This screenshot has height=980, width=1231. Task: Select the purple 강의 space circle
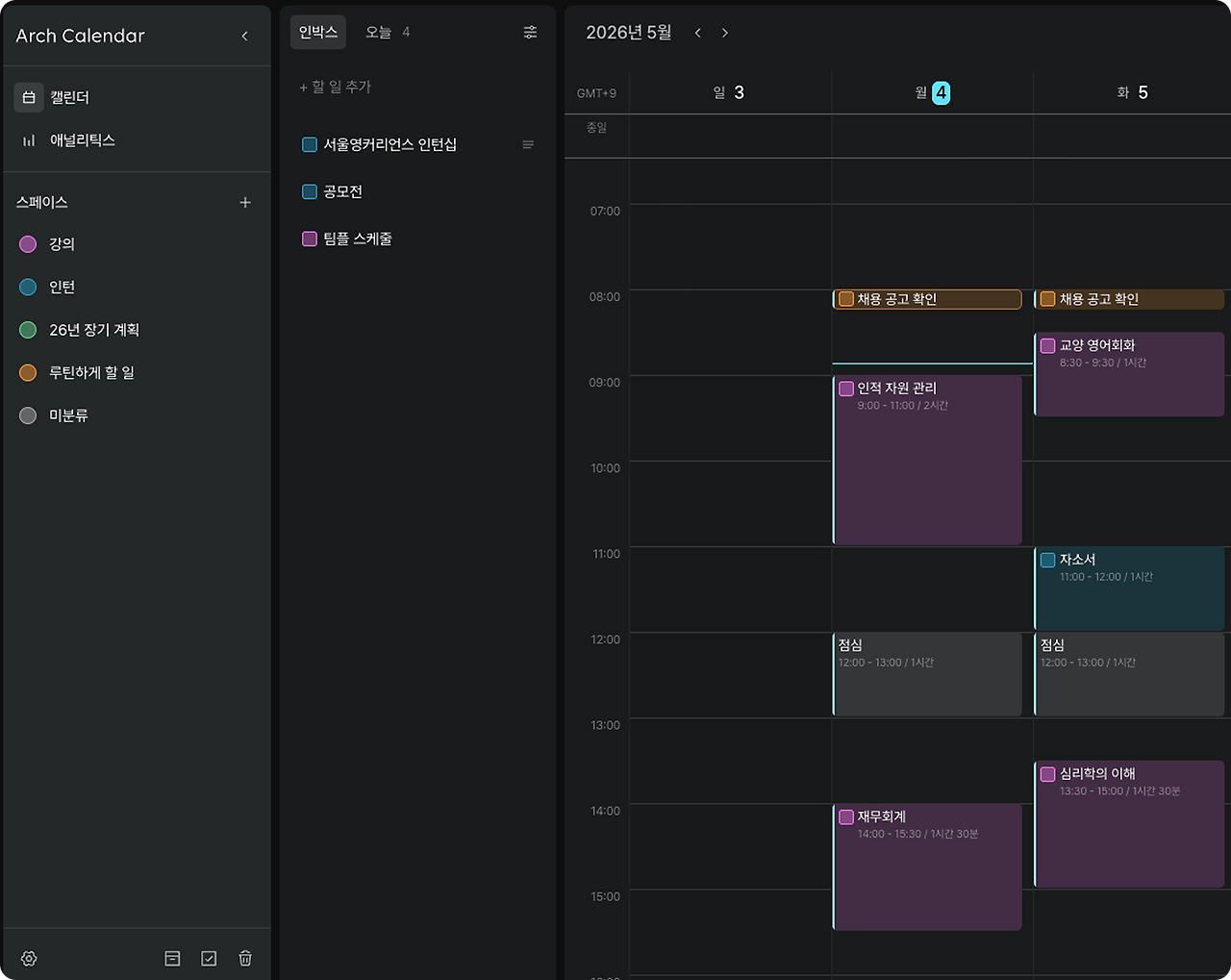[x=28, y=244]
